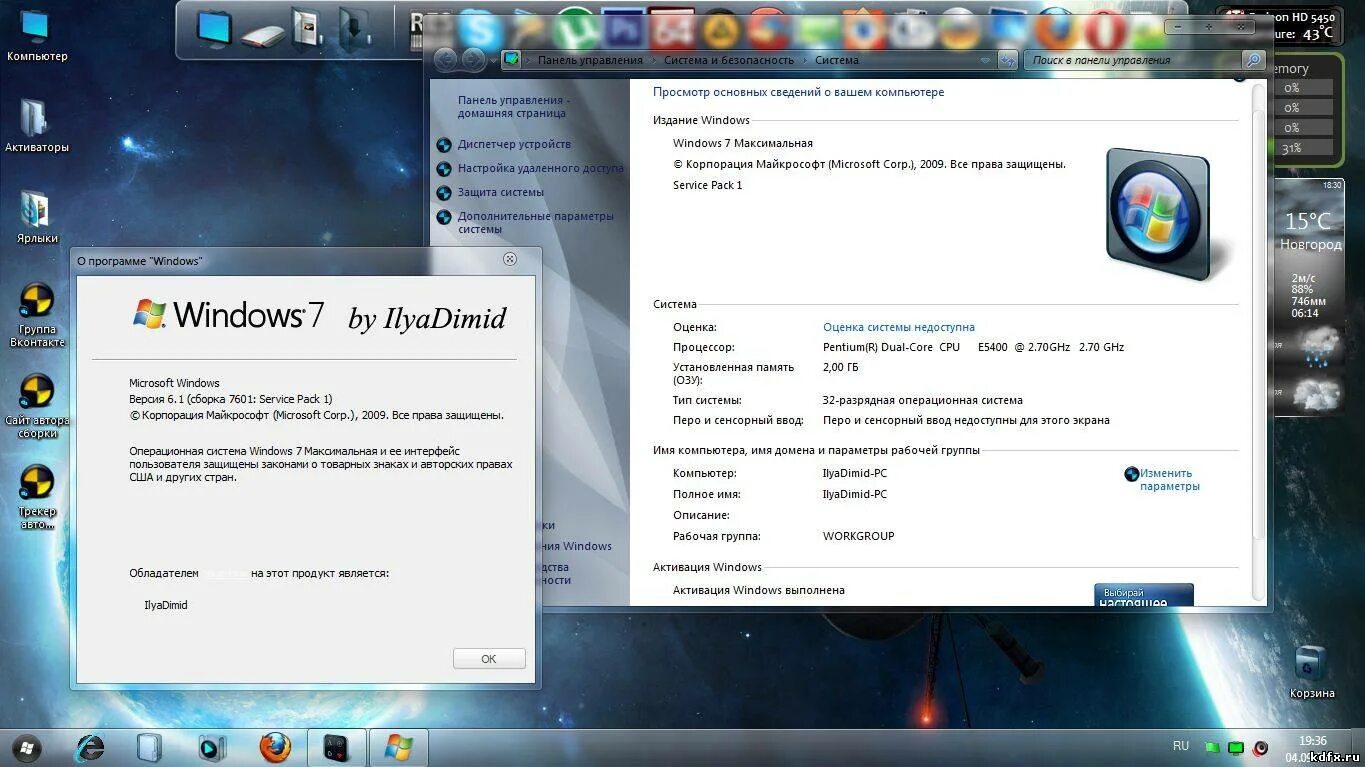Open the Libraries explorer taskbar icon
The width and height of the screenshot is (1365, 767).
[149, 748]
